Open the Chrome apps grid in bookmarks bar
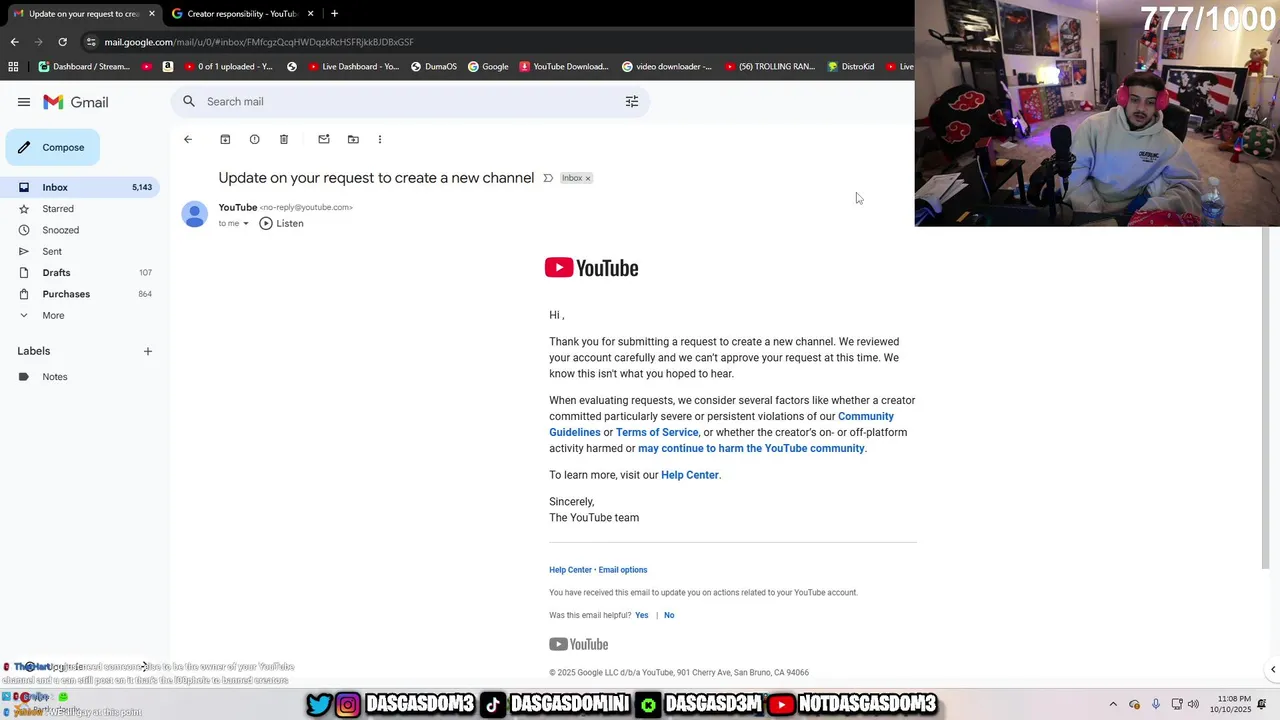Screen dimensions: 1280x720 click(x=13, y=67)
